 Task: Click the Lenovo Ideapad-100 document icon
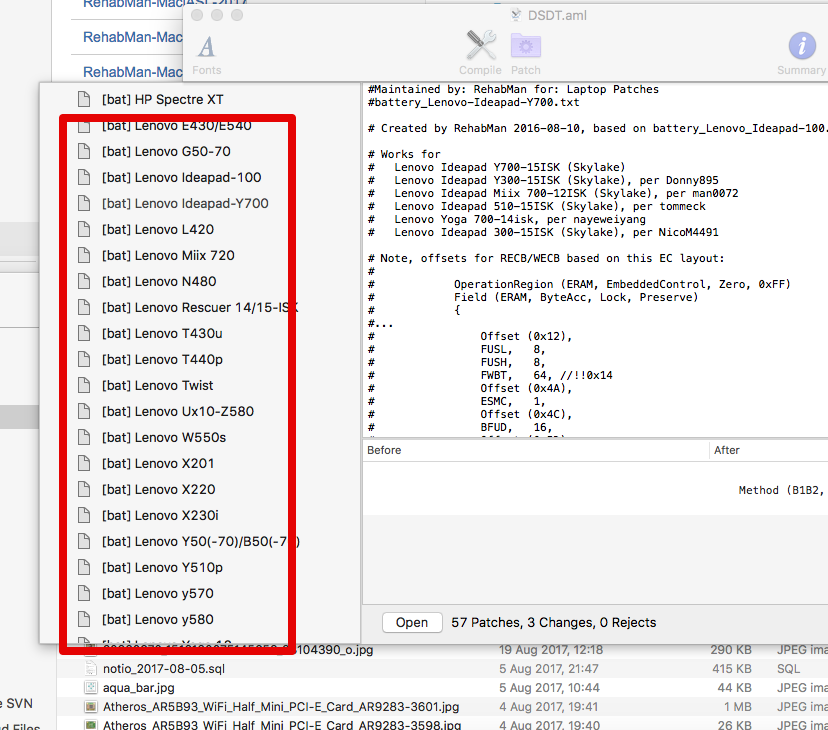[83, 177]
